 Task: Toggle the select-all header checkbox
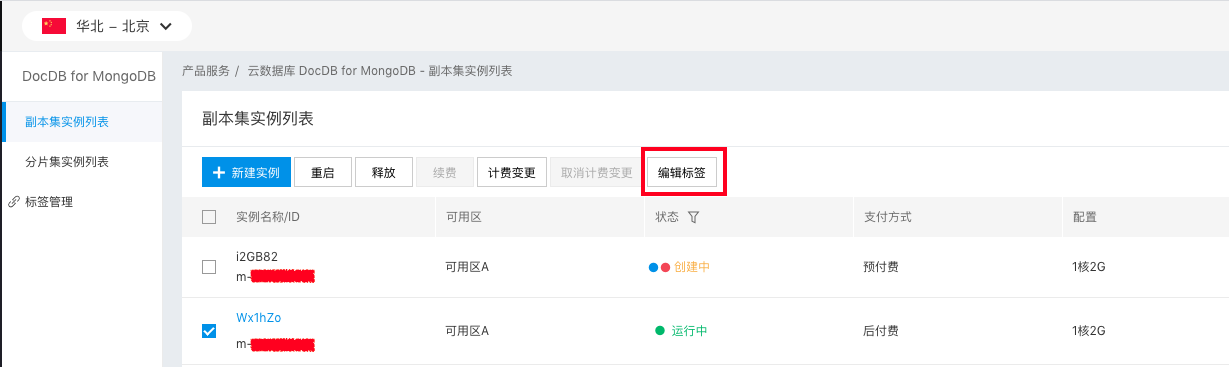pos(209,217)
